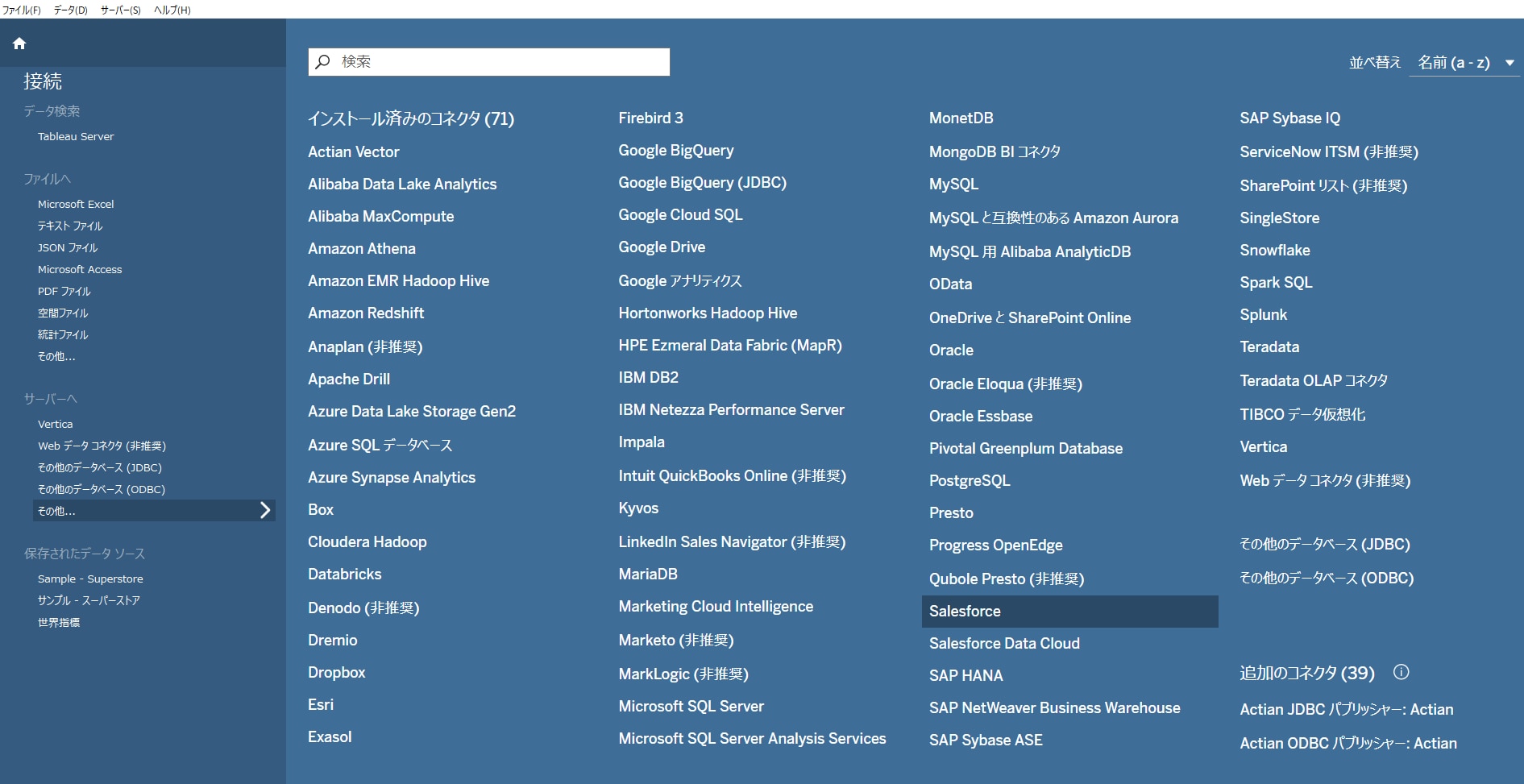The height and width of the screenshot is (784, 1524).
Task: Type in the 検索 search field
Action: (500, 62)
